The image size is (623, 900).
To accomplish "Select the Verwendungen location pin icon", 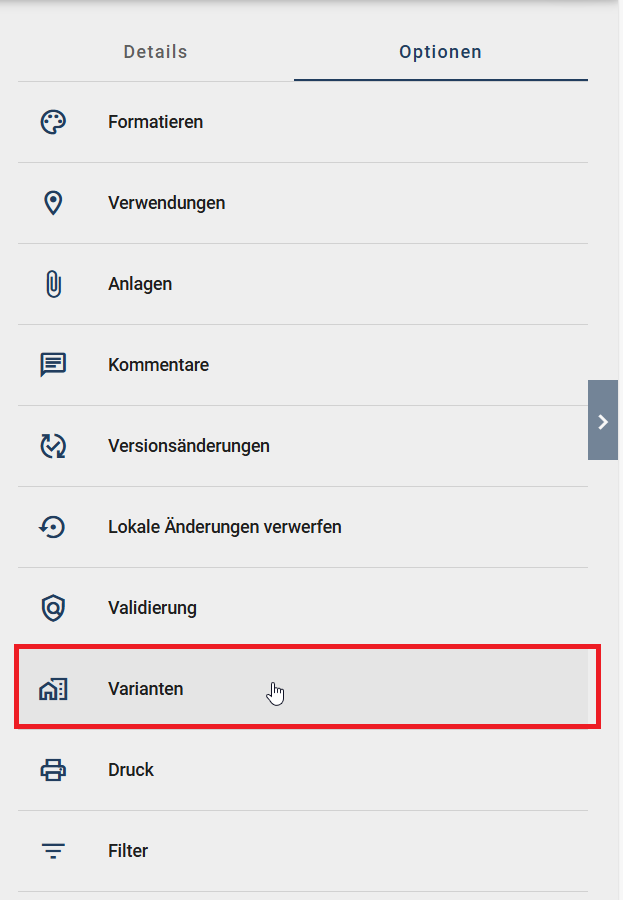I will (x=53, y=202).
